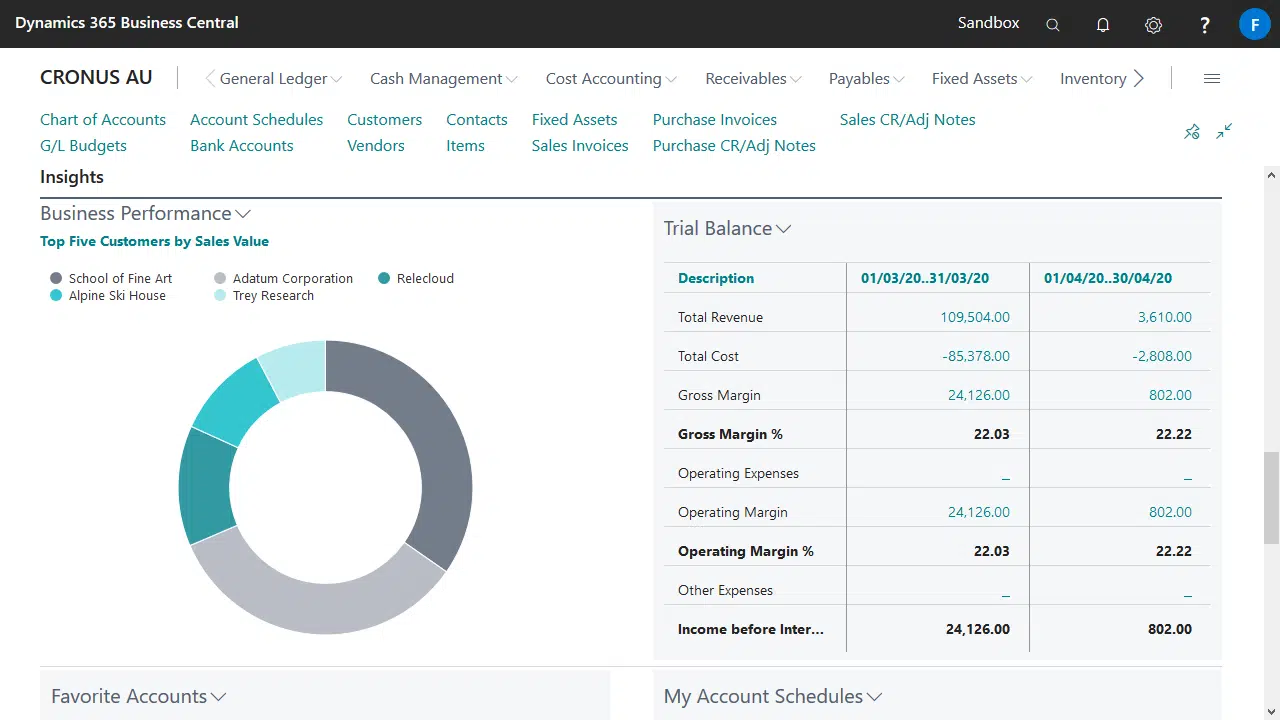
Task: Click the help question mark icon
Action: tap(1205, 25)
